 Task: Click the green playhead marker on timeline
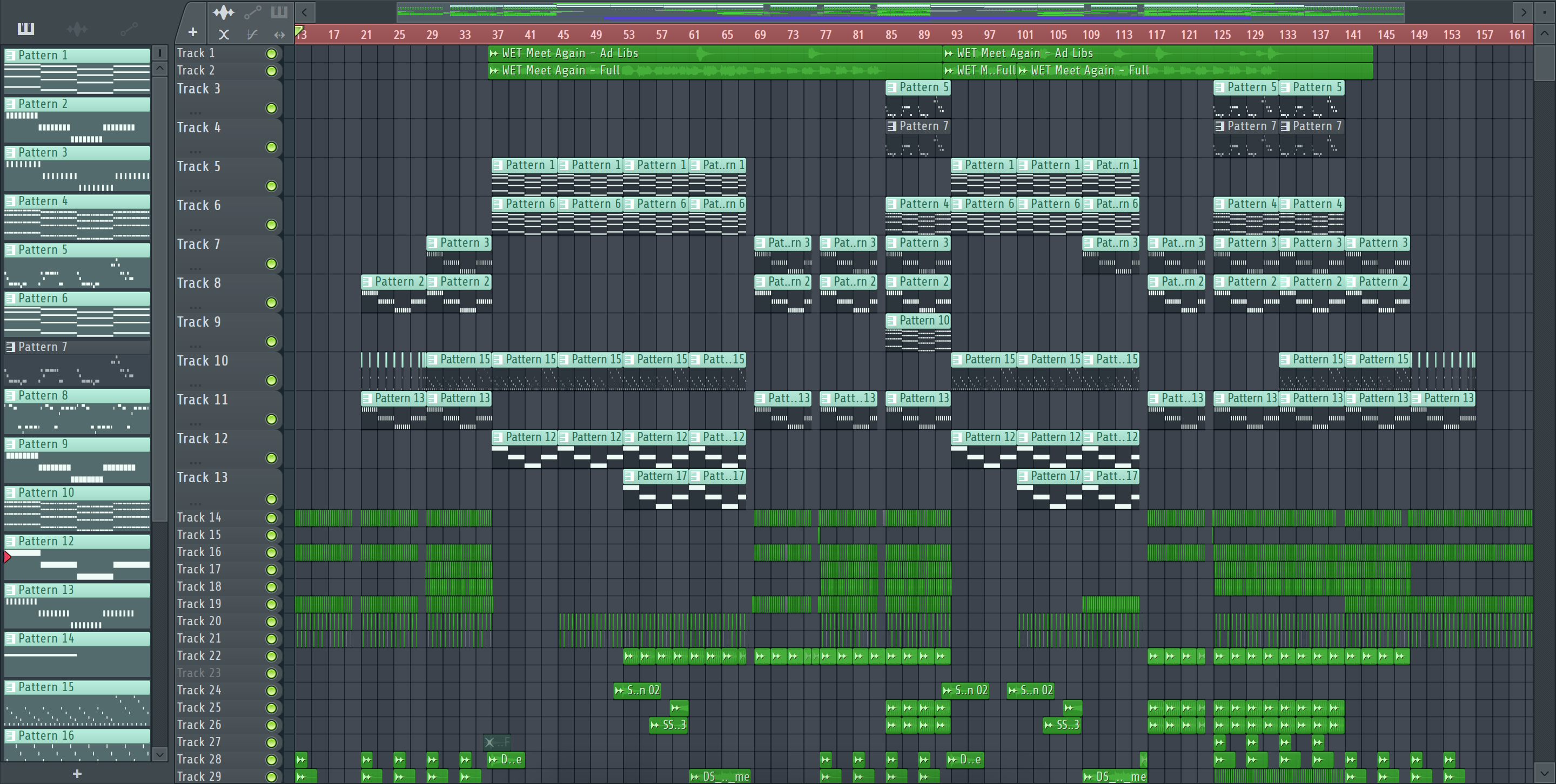298,30
